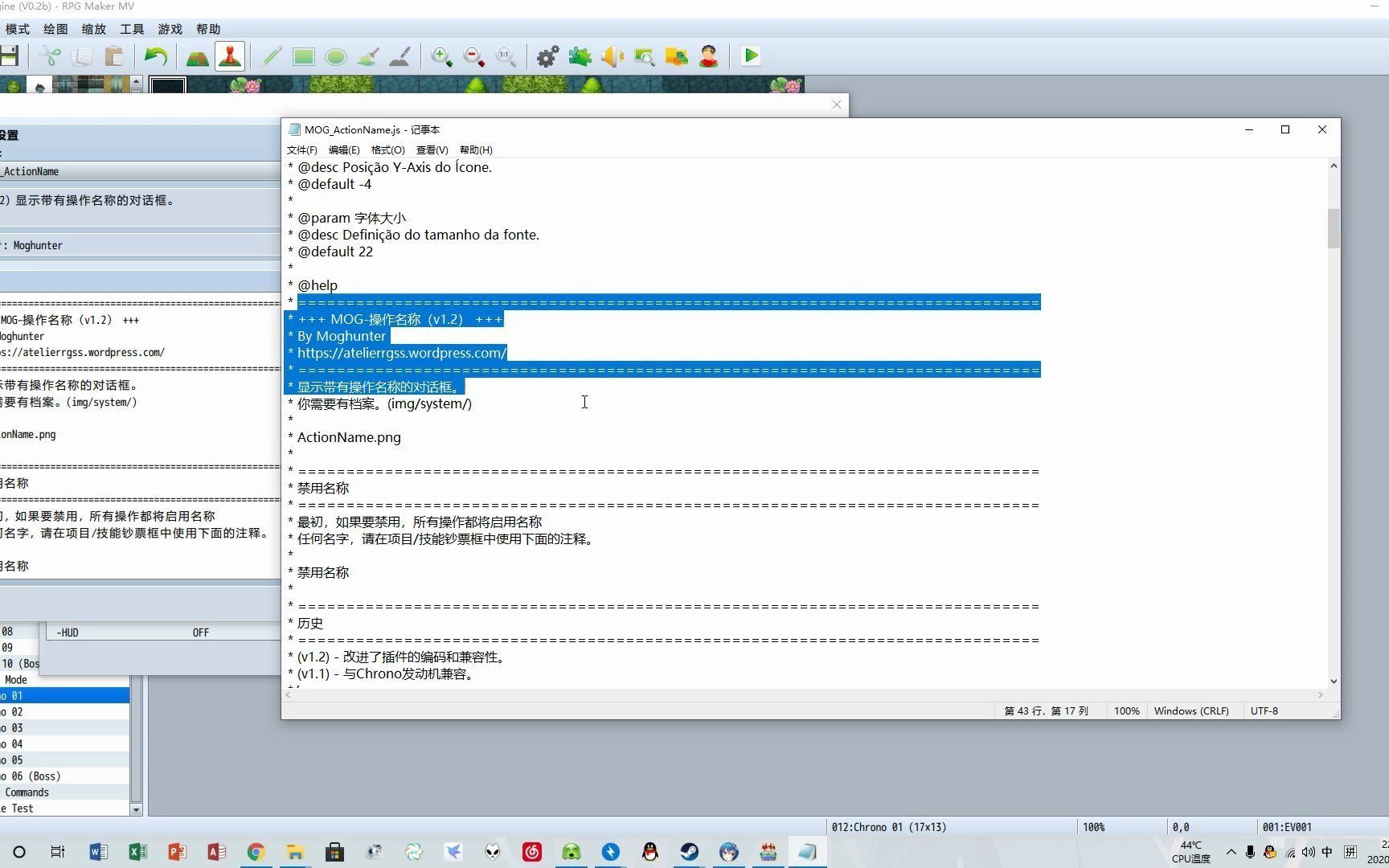1389x868 pixels.
Task: Open the 缩放 menu in RPG Maker
Action: [94, 29]
